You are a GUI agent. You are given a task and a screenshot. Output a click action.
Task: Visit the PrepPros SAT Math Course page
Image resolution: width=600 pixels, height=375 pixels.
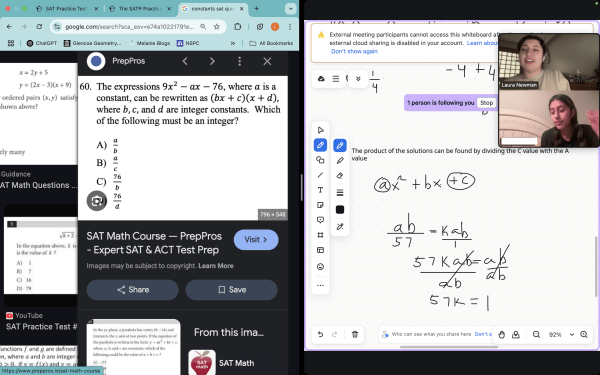coord(256,240)
